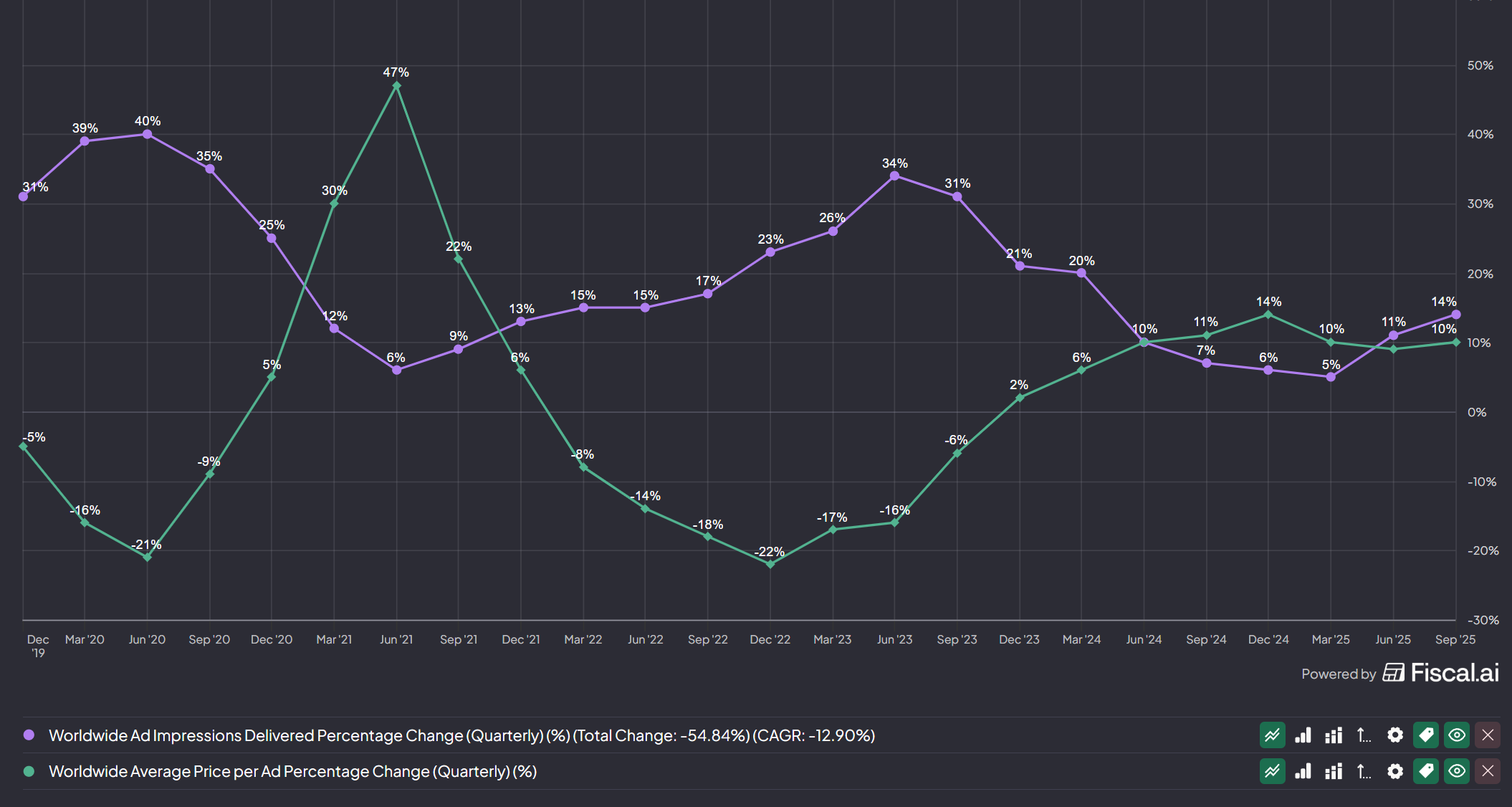Toggle data labels tag for Ad Impressions series

(x=1426, y=735)
